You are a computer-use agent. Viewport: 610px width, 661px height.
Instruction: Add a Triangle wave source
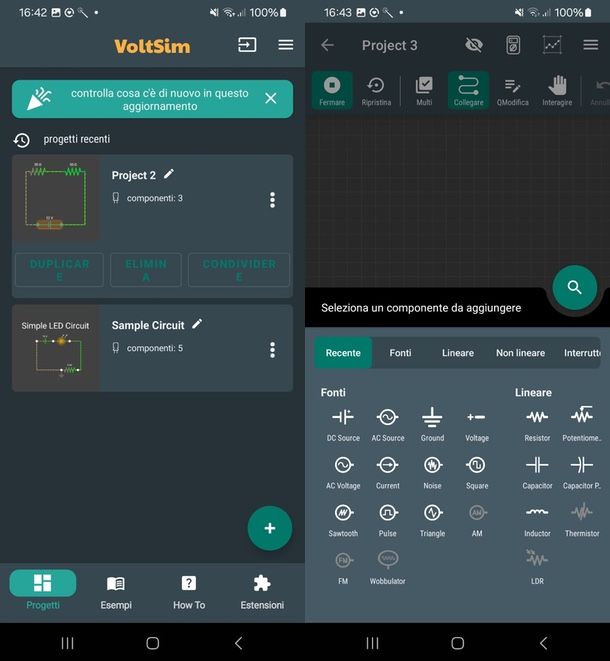tap(432, 520)
